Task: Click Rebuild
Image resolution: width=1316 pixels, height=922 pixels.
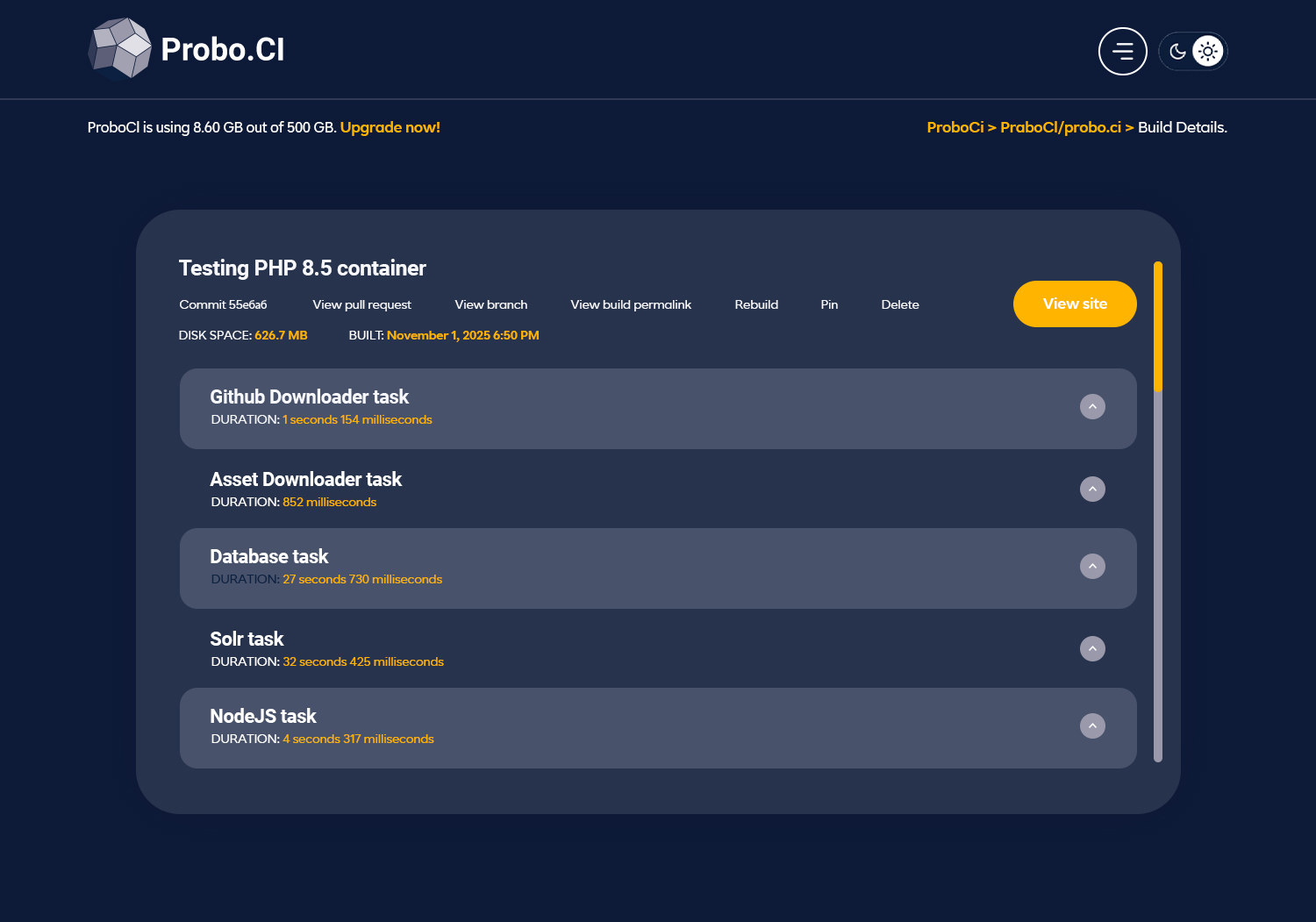Action: click(x=756, y=304)
